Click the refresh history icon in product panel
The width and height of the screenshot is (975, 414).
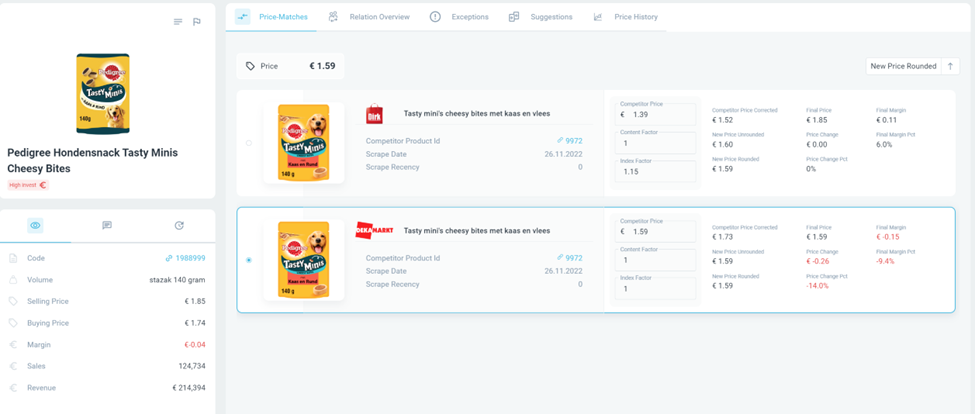tap(179, 226)
